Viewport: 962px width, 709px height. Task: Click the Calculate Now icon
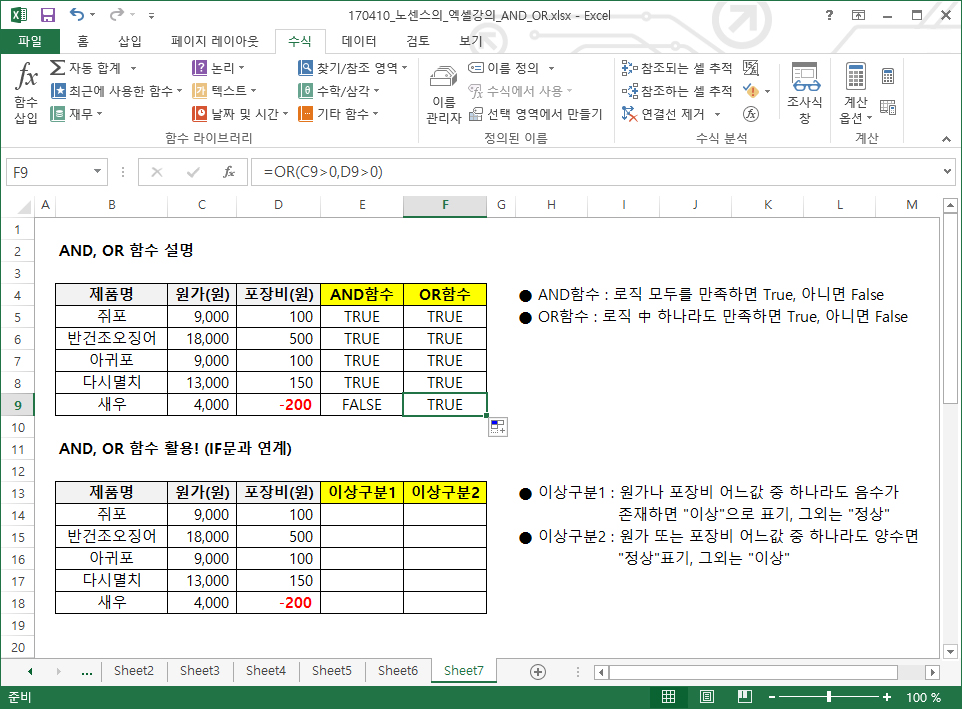point(888,77)
